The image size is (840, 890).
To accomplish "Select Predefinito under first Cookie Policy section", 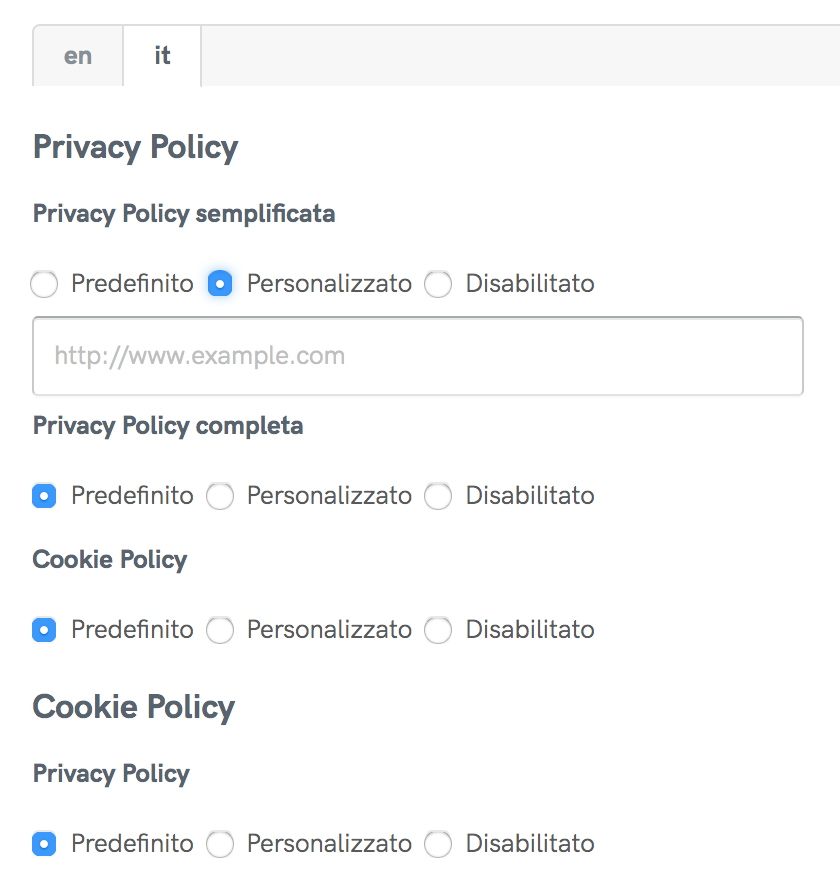I will pyautogui.click(x=44, y=630).
